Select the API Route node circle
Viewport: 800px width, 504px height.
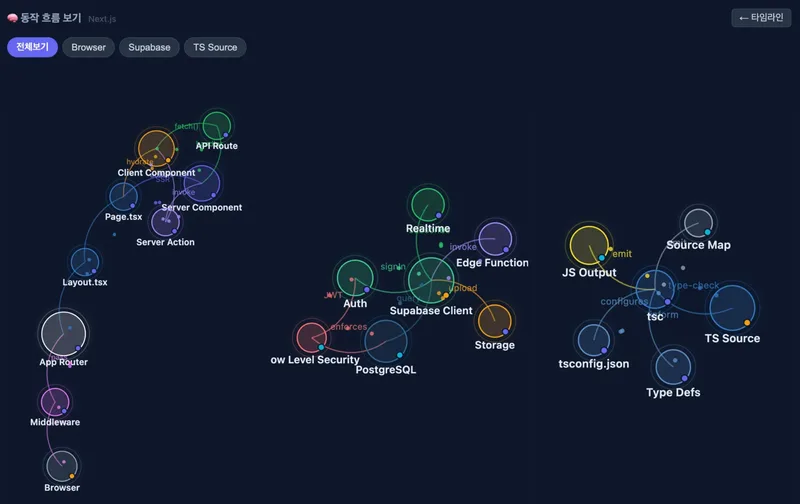click(217, 125)
